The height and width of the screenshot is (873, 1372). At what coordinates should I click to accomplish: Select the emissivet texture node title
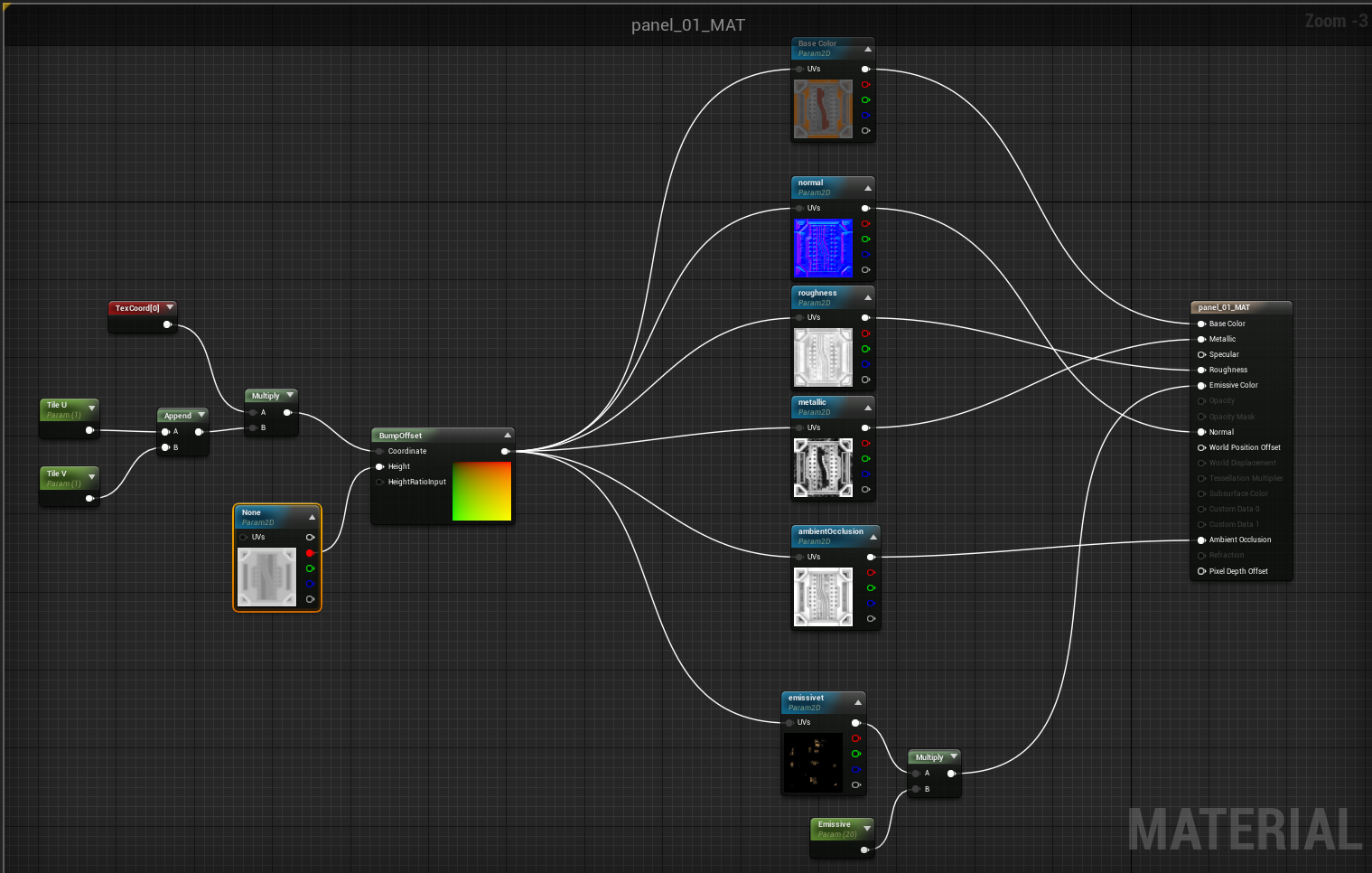tap(806, 698)
